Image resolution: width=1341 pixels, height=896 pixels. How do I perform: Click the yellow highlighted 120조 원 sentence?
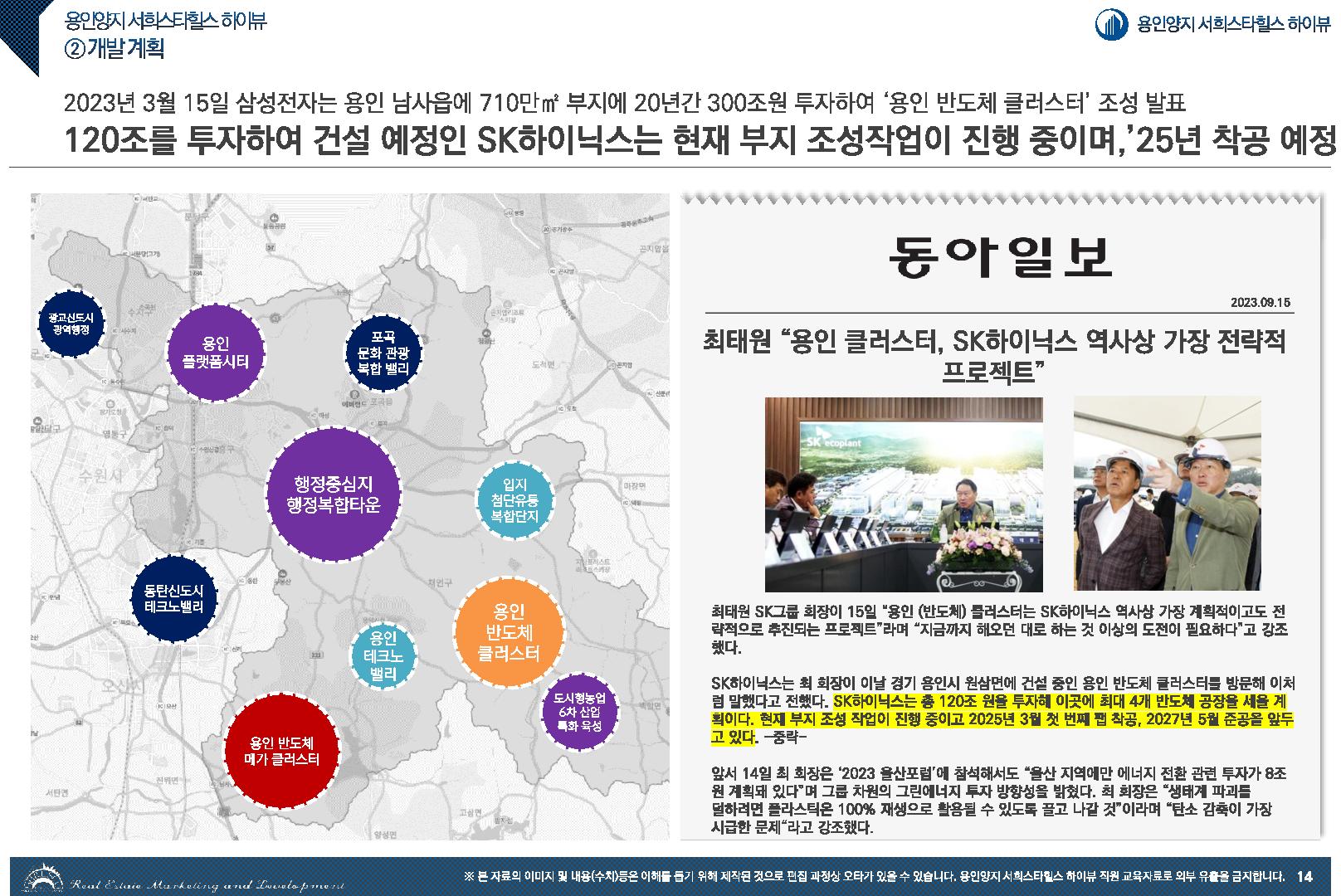(x=1002, y=718)
